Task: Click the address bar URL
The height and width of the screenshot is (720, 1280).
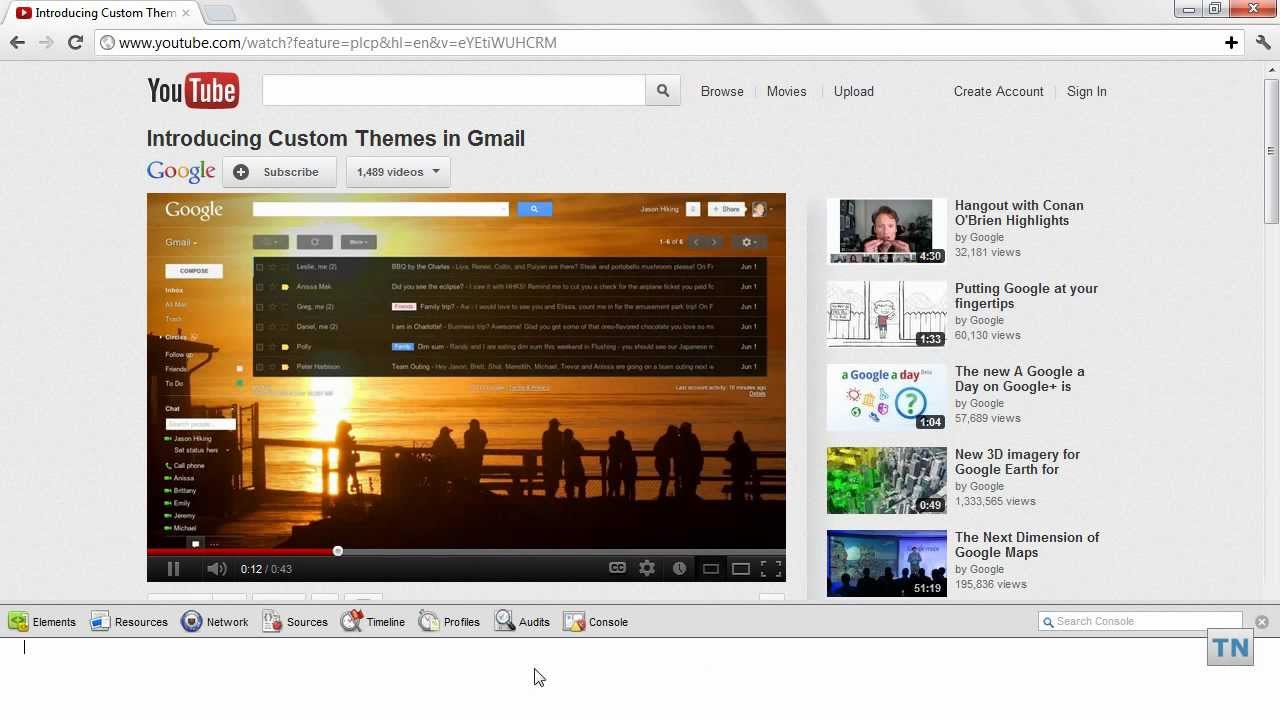Action: pyautogui.click(x=338, y=43)
